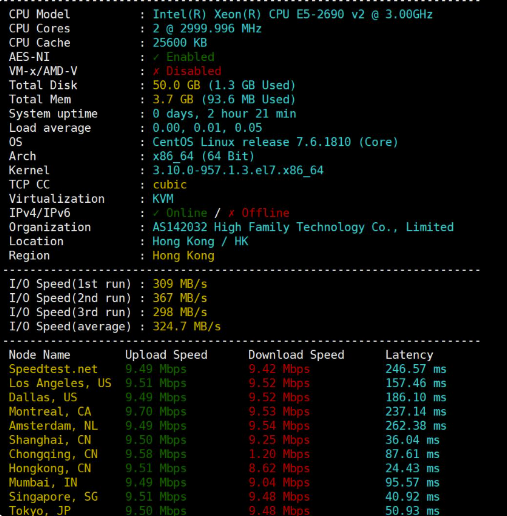
Task: Click the Upload Speed column header
Action: tap(166, 355)
